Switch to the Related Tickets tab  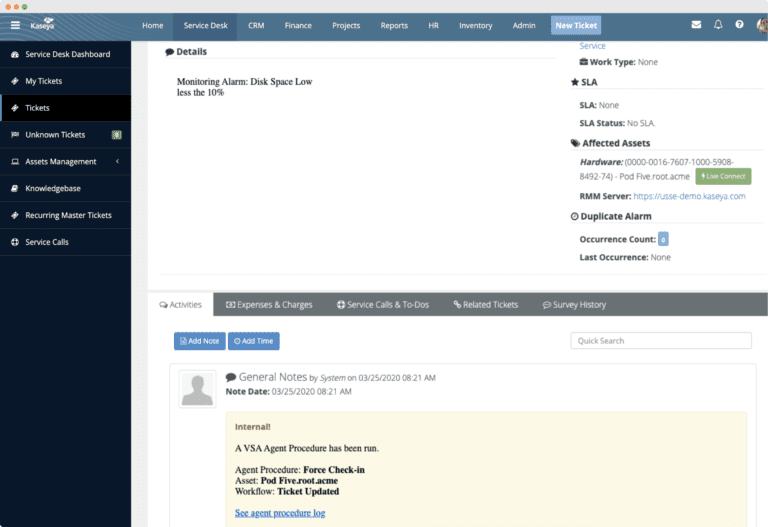(x=485, y=305)
